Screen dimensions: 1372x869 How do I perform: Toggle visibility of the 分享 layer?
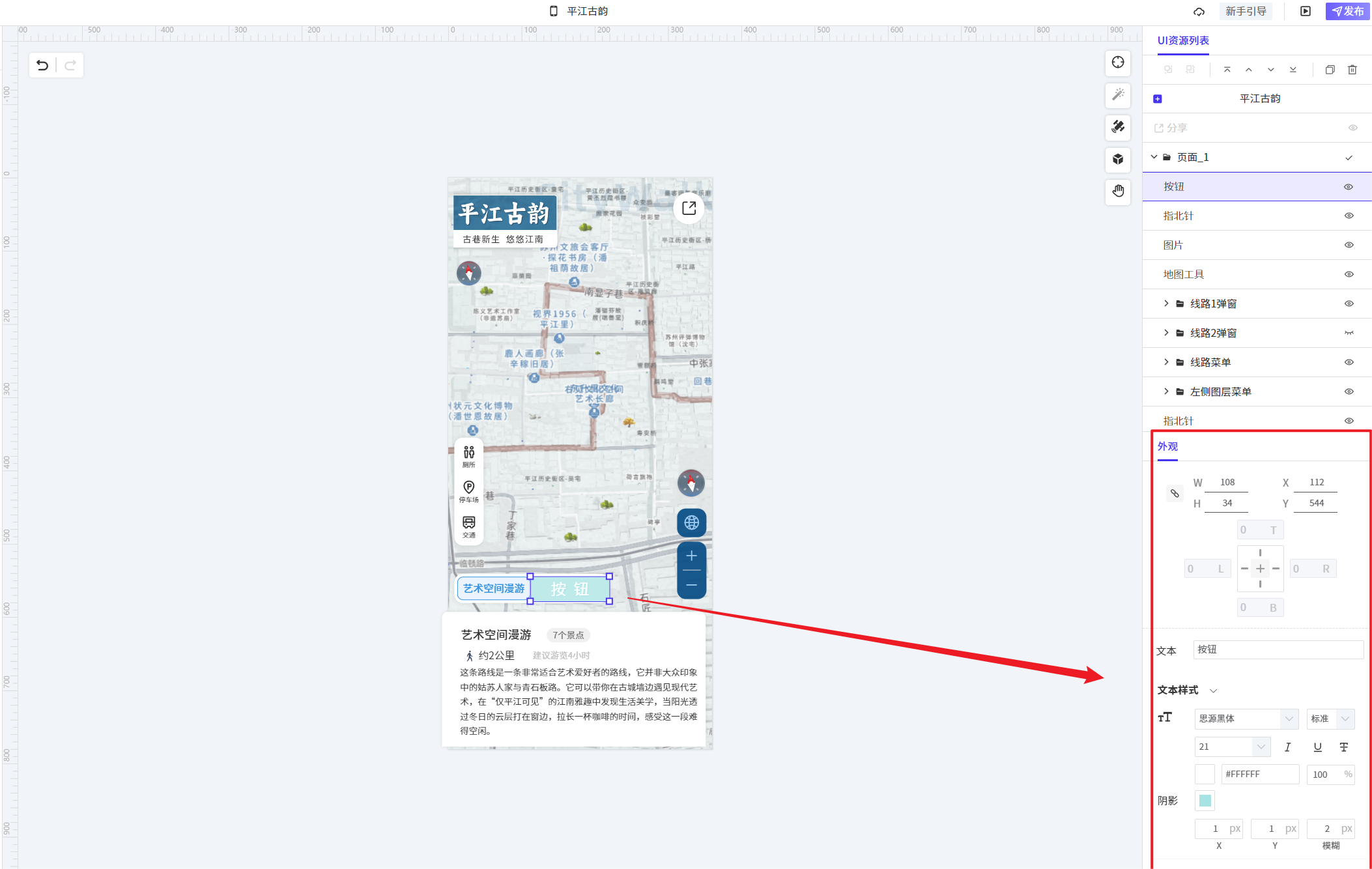click(1352, 128)
